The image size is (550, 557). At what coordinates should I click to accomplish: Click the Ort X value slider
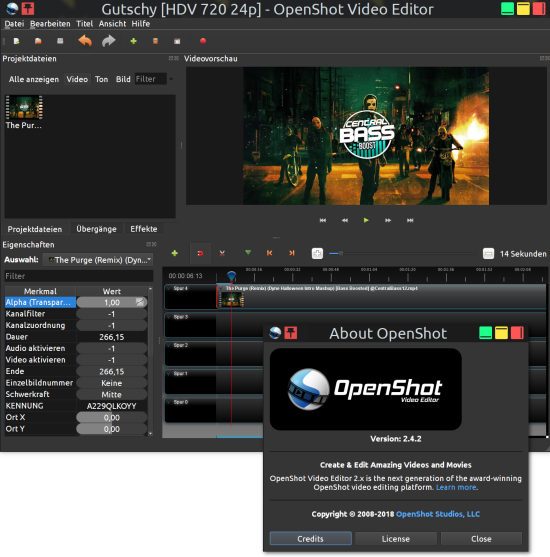112,417
